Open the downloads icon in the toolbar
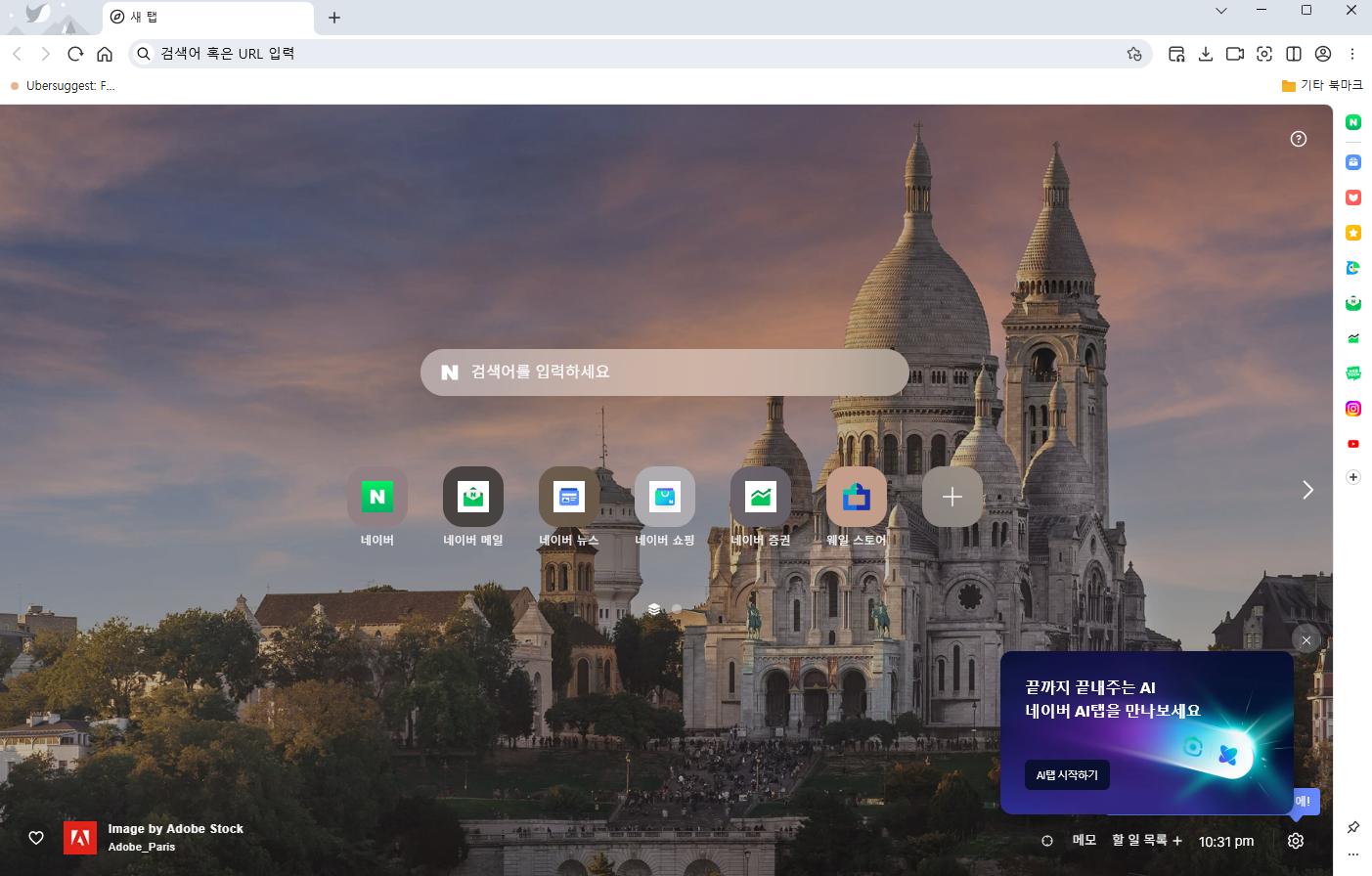1372x876 pixels. click(x=1206, y=54)
